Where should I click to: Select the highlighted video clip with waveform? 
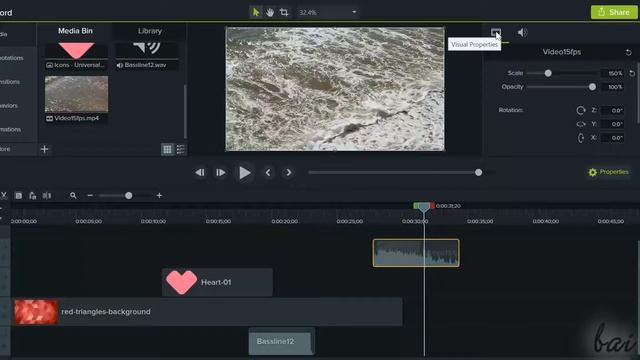click(x=416, y=253)
